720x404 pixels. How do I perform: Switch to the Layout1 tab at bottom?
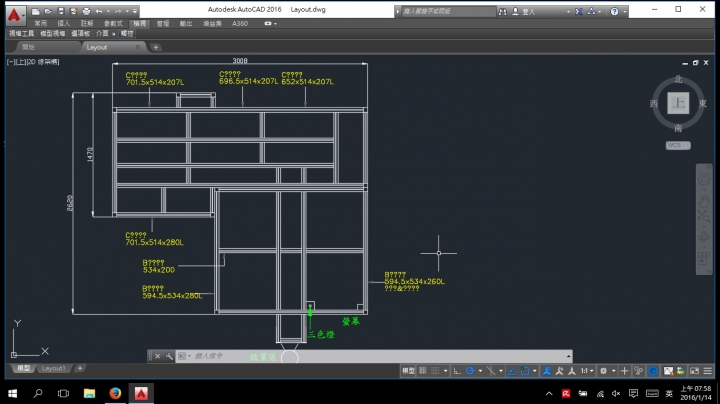(x=54, y=368)
